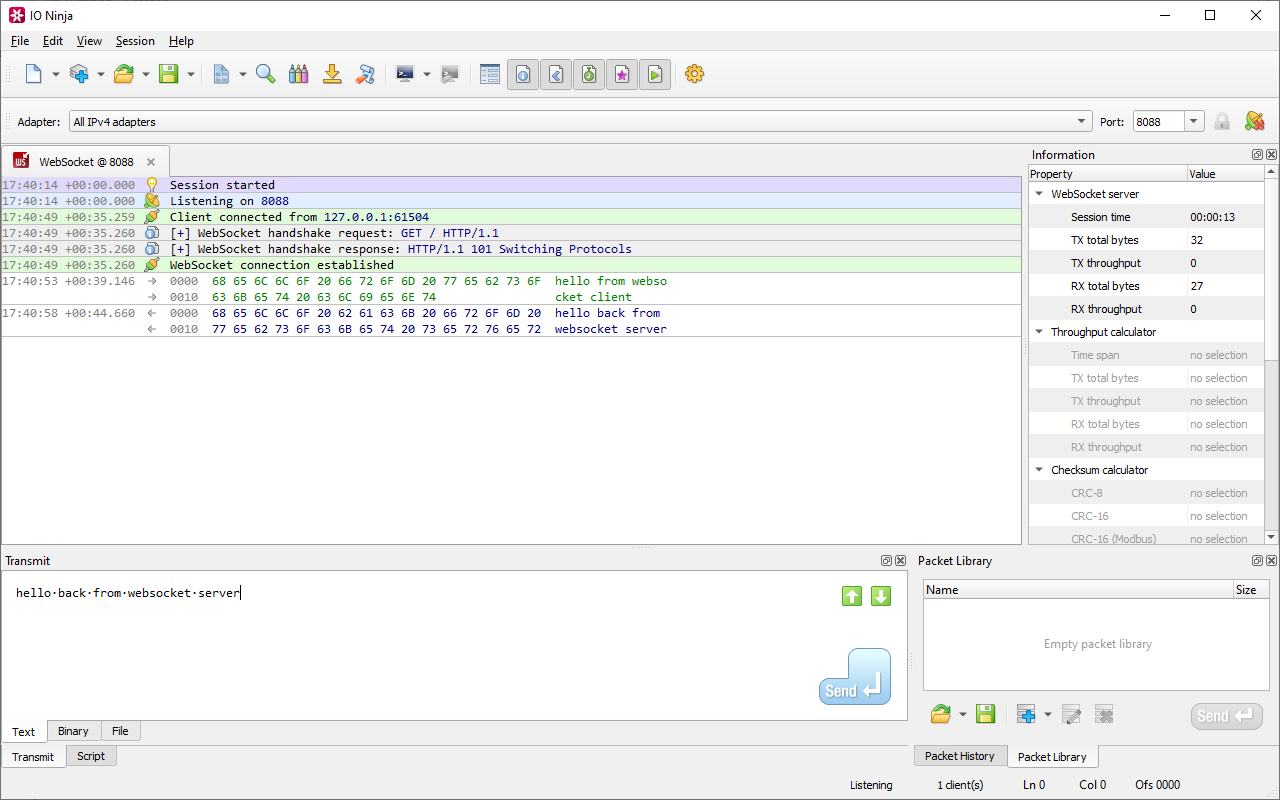Close the Transmit panel
This screenshot has height=800, width=1280.
coord(900,561)
